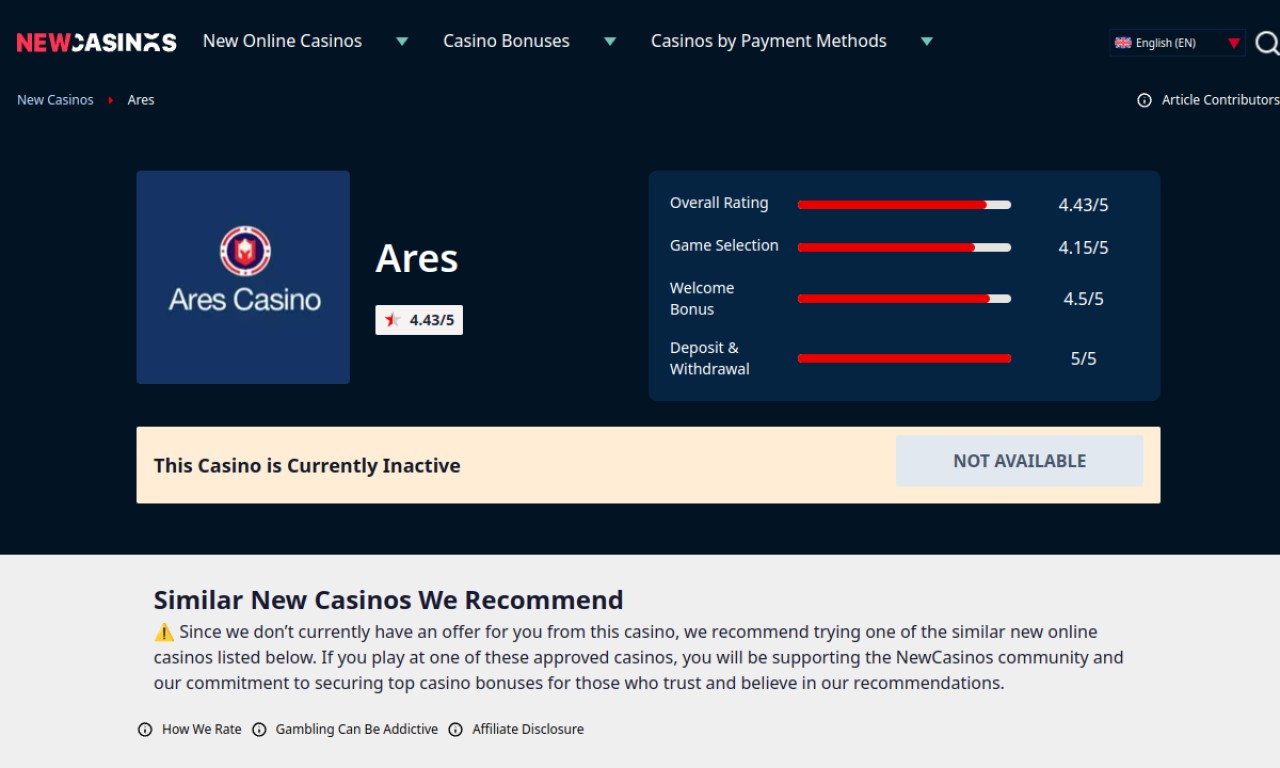Click the Overall Rating progress bar
Viewport: 1280px width, 768px height.
click(904, 205)
